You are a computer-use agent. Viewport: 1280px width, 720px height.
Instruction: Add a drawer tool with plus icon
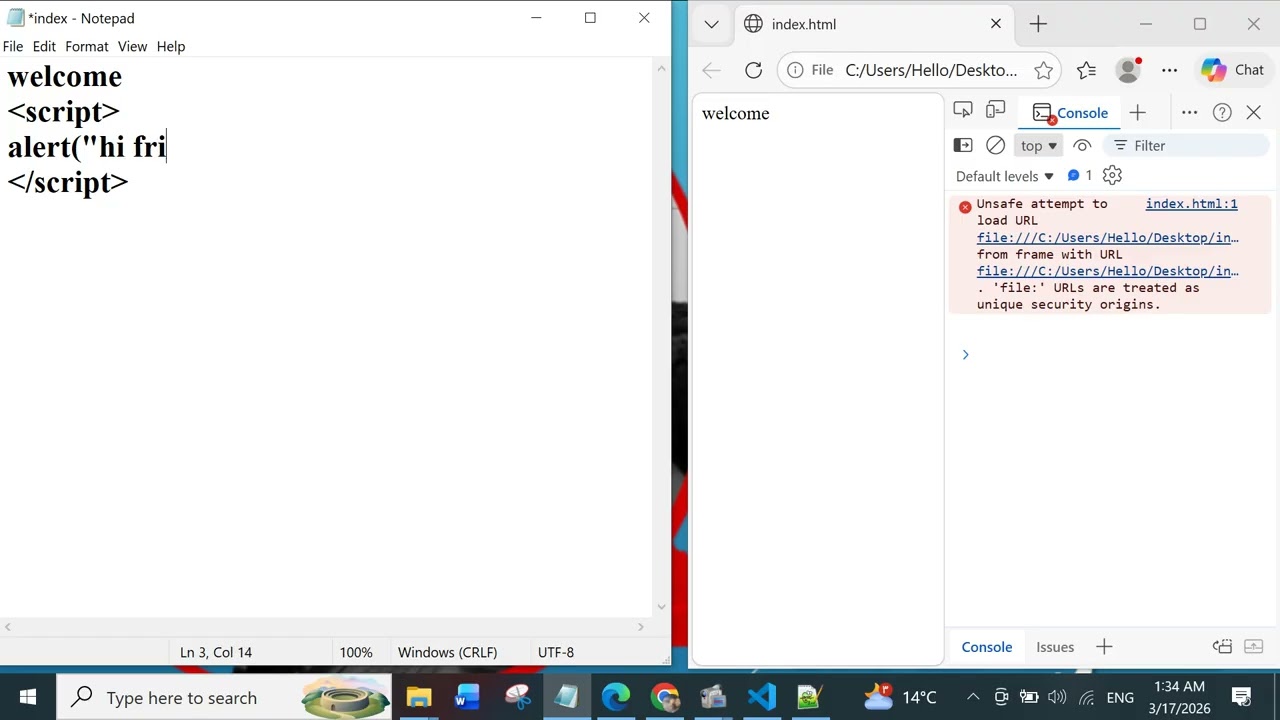[x=1104, y=647]
